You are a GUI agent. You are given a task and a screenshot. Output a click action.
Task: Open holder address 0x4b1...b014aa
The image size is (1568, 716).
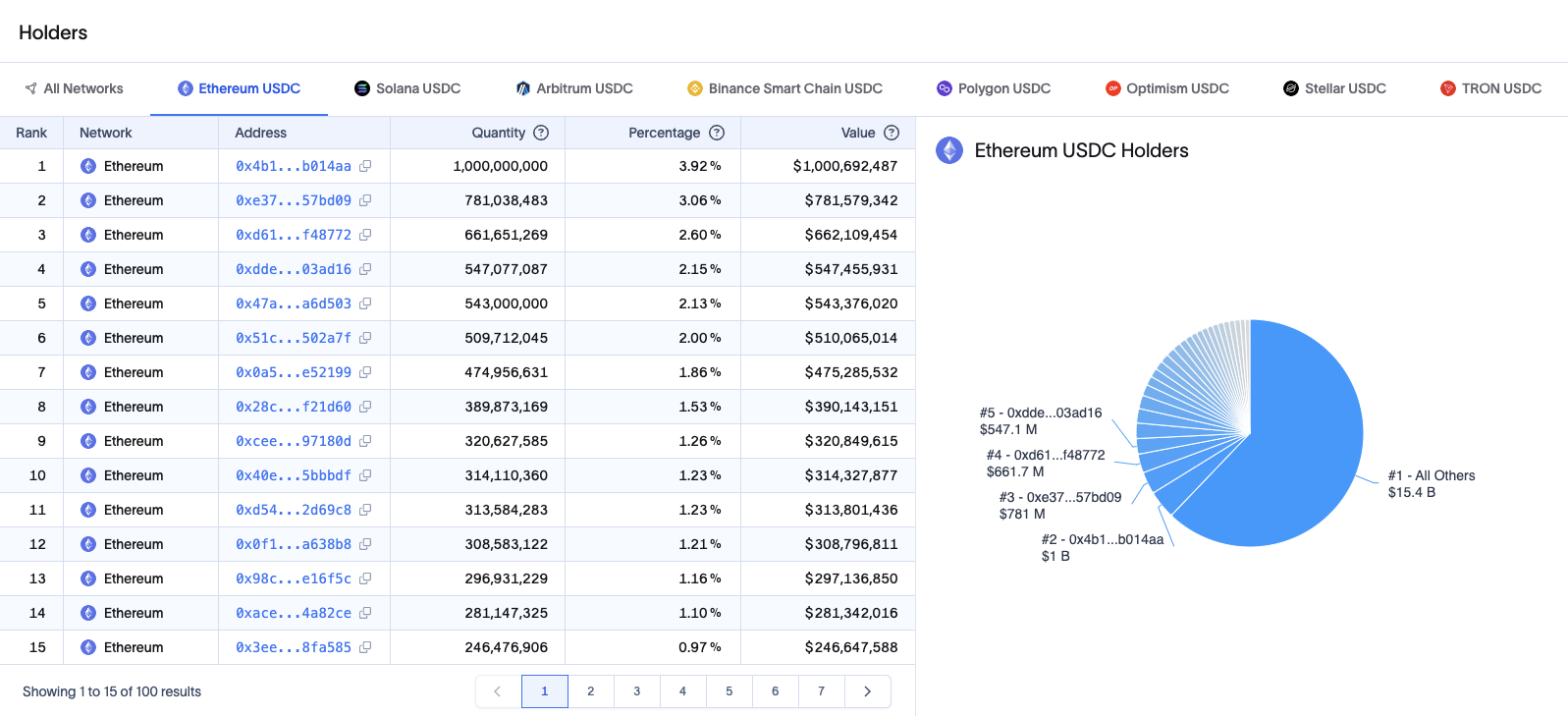click(x=294, y=166)
